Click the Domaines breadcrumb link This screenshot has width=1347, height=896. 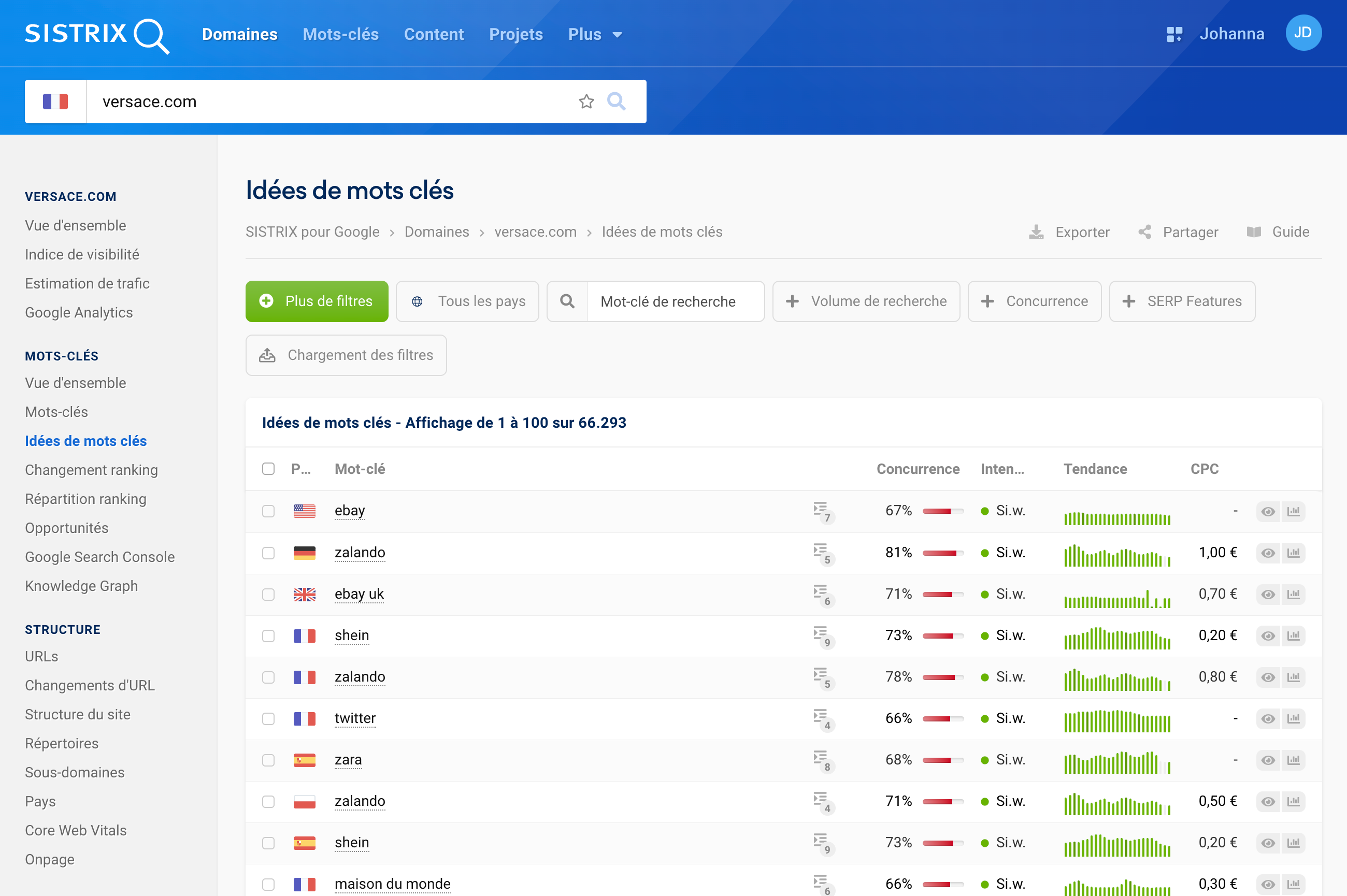pos(437,232)
